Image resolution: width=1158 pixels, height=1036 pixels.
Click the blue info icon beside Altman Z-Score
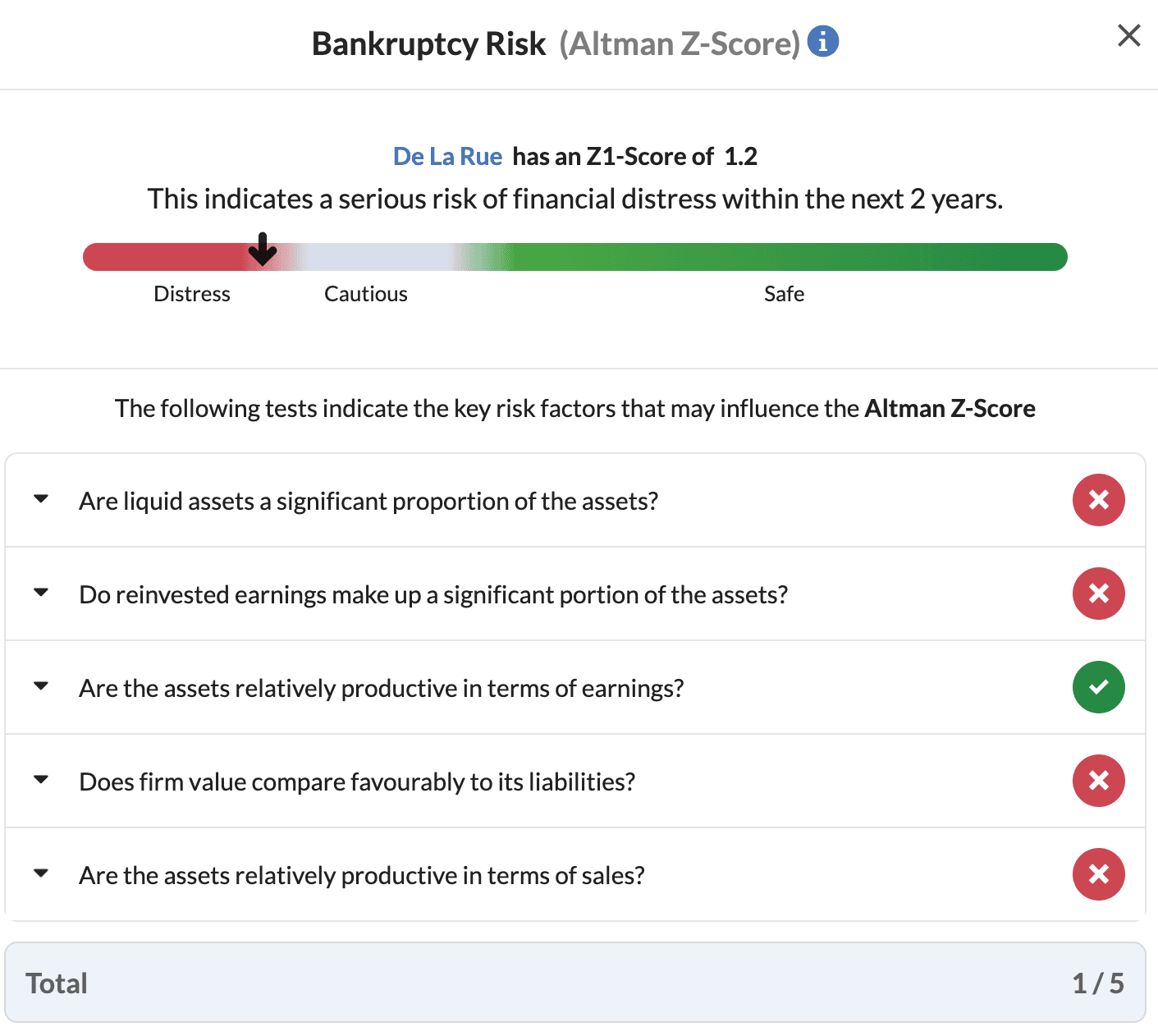822,41
